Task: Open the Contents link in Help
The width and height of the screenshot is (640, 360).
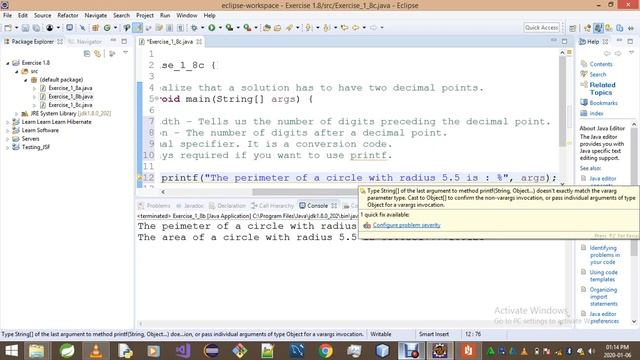Action: [601, 64]
